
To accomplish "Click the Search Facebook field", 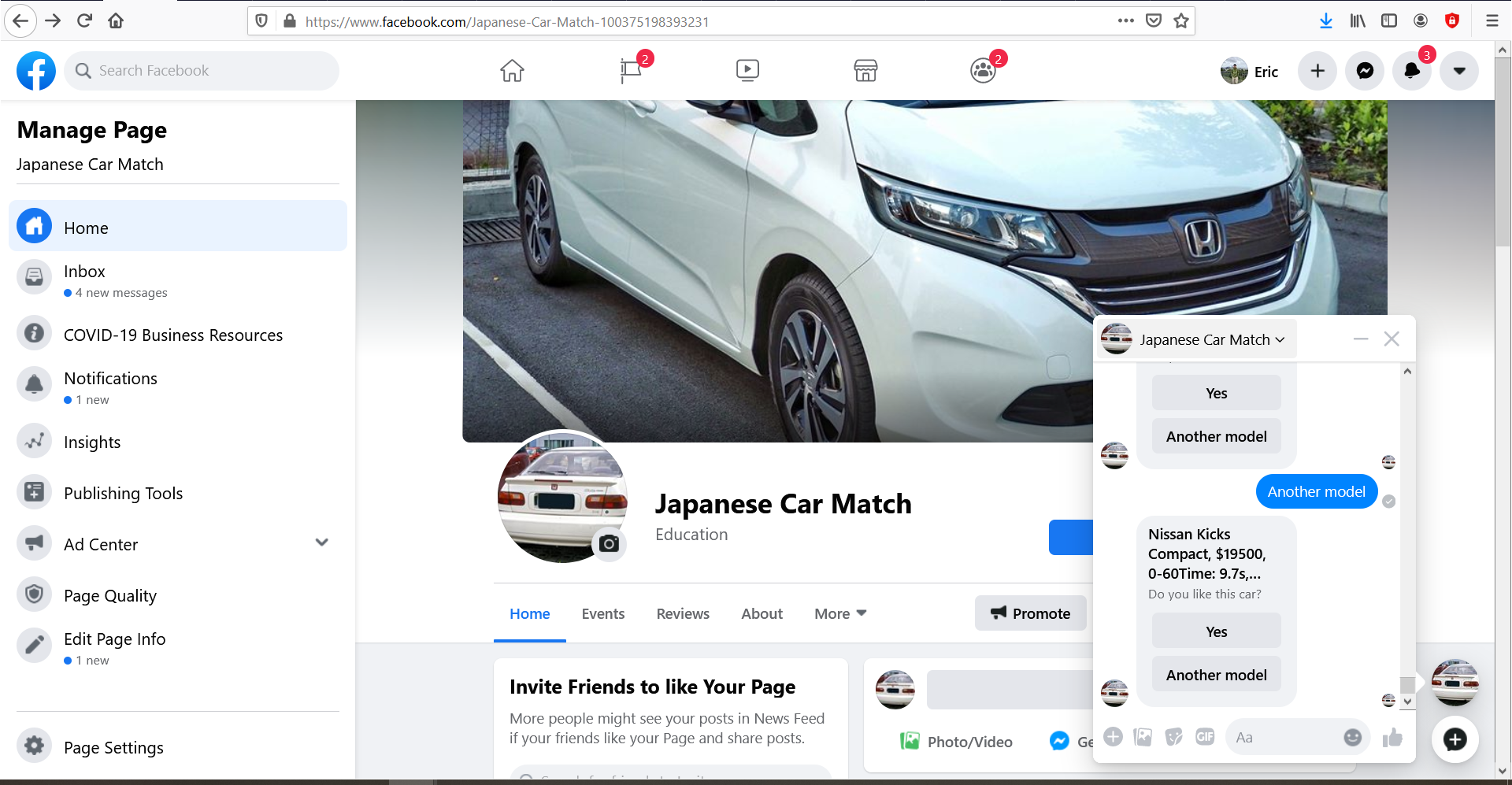I will [x=202, y=71].
